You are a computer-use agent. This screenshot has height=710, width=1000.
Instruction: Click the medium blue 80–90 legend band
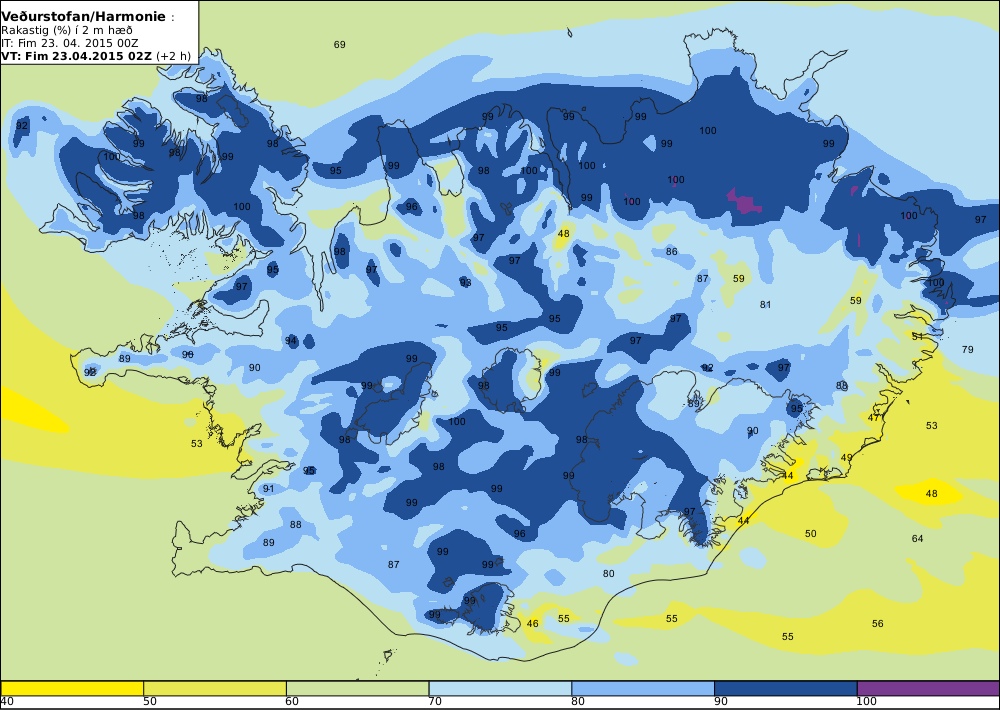tap(643, 688)
